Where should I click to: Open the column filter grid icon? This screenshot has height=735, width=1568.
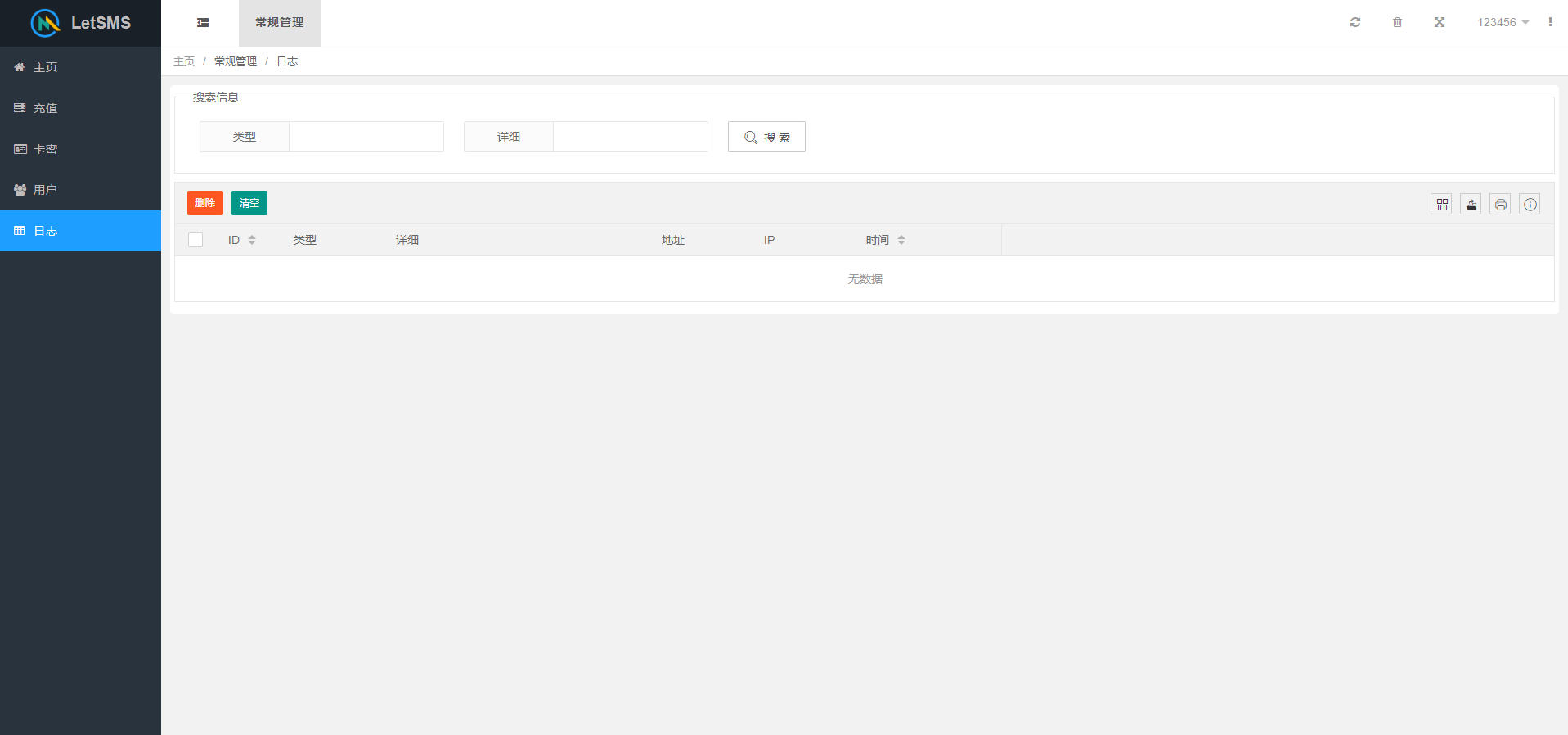click(1442, 204)
